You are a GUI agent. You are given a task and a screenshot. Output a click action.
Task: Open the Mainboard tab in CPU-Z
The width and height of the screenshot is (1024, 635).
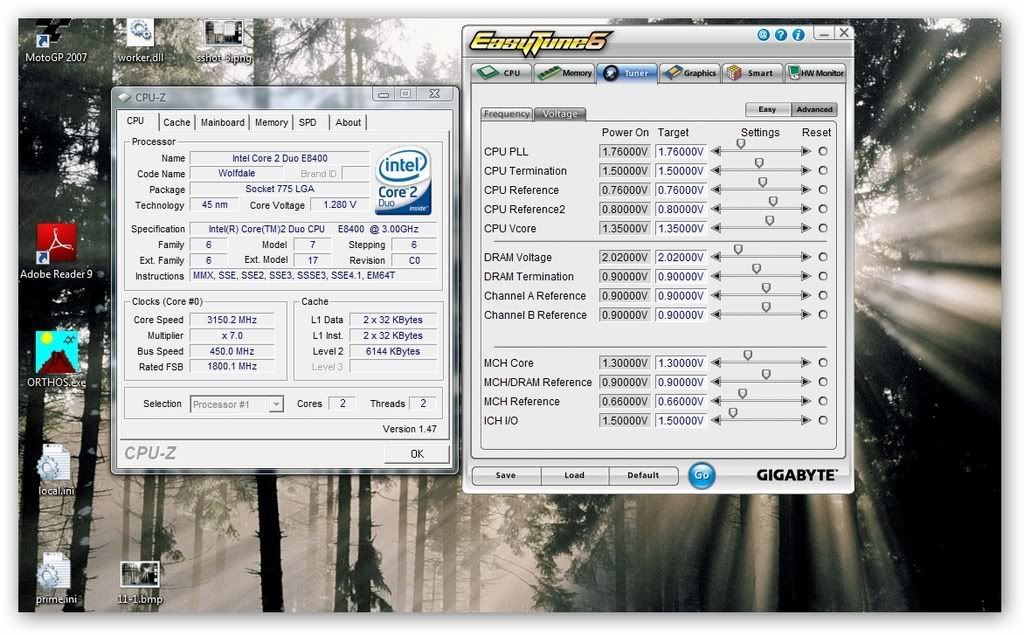click(x=222, y=122)
